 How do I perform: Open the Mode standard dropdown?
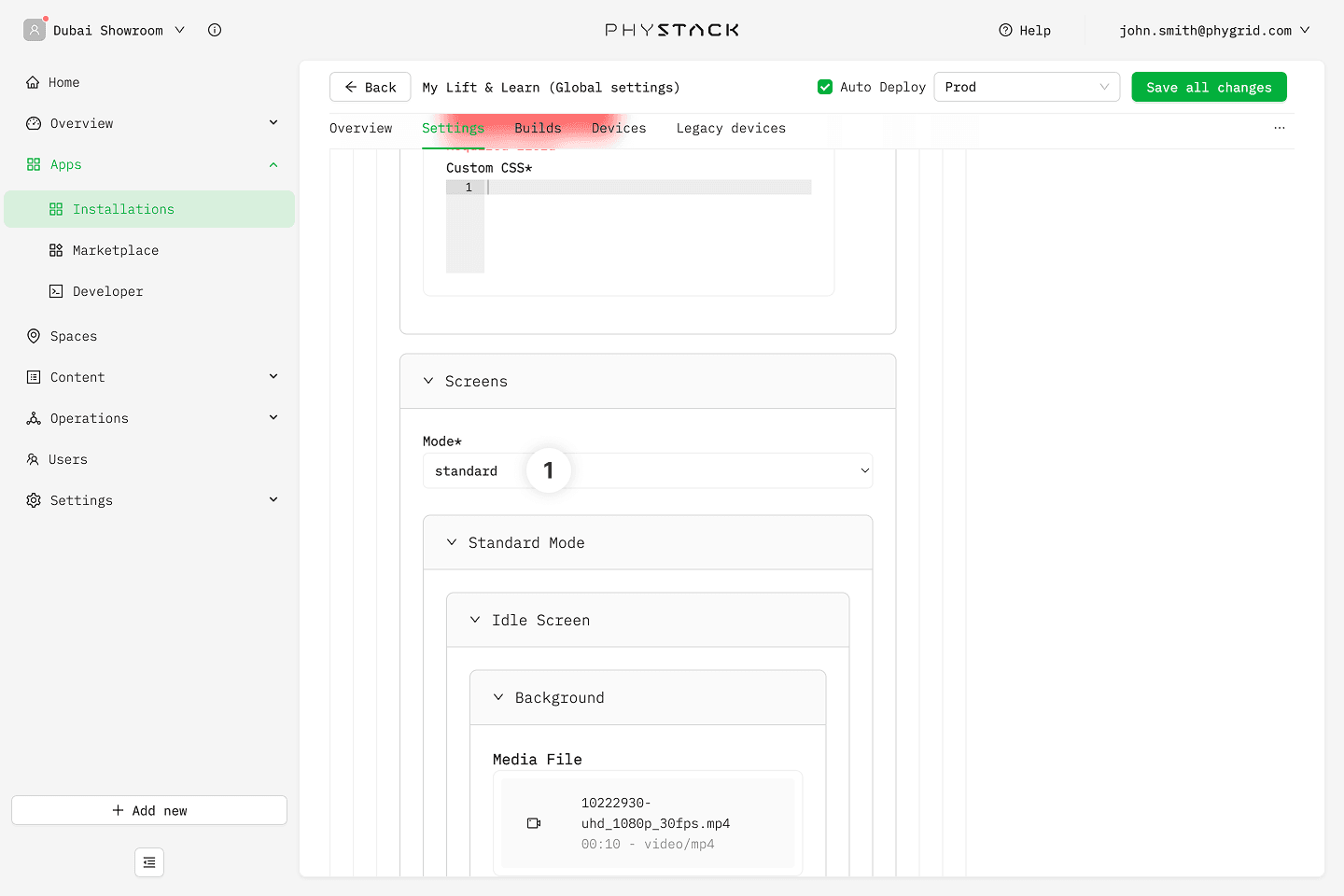point(648,470)
